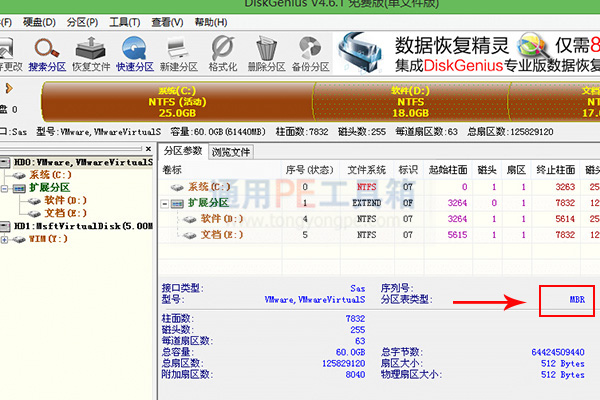Select the 分区参数 tab

click(x=183, y=151)
